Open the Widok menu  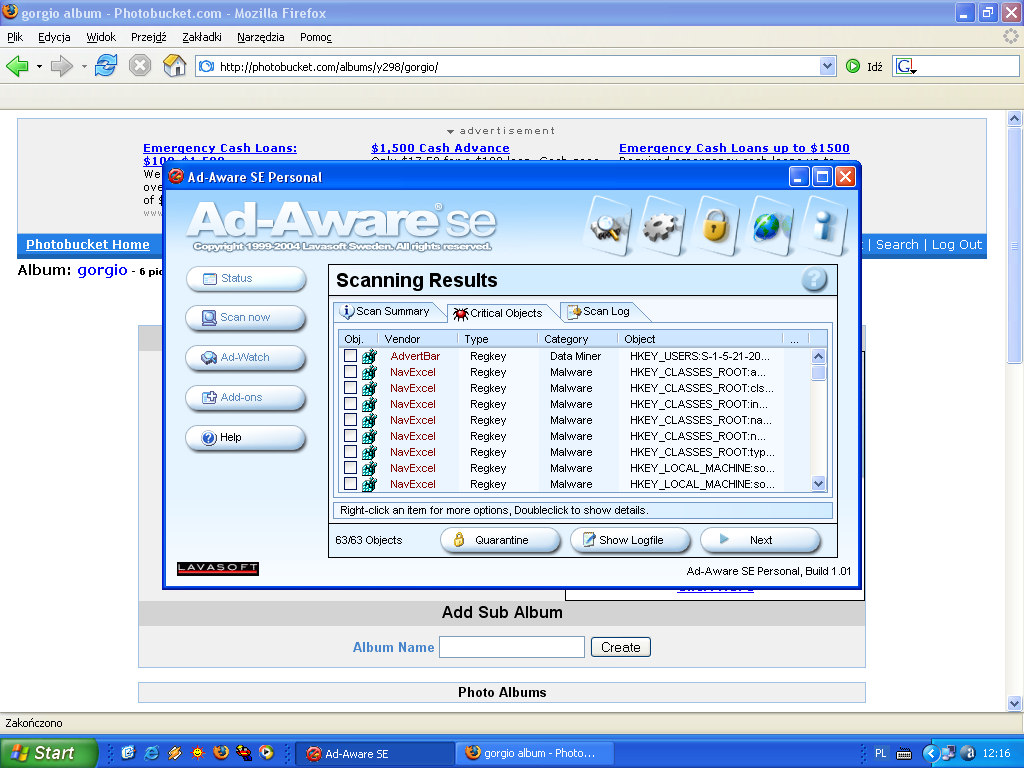tap(101, 37)
